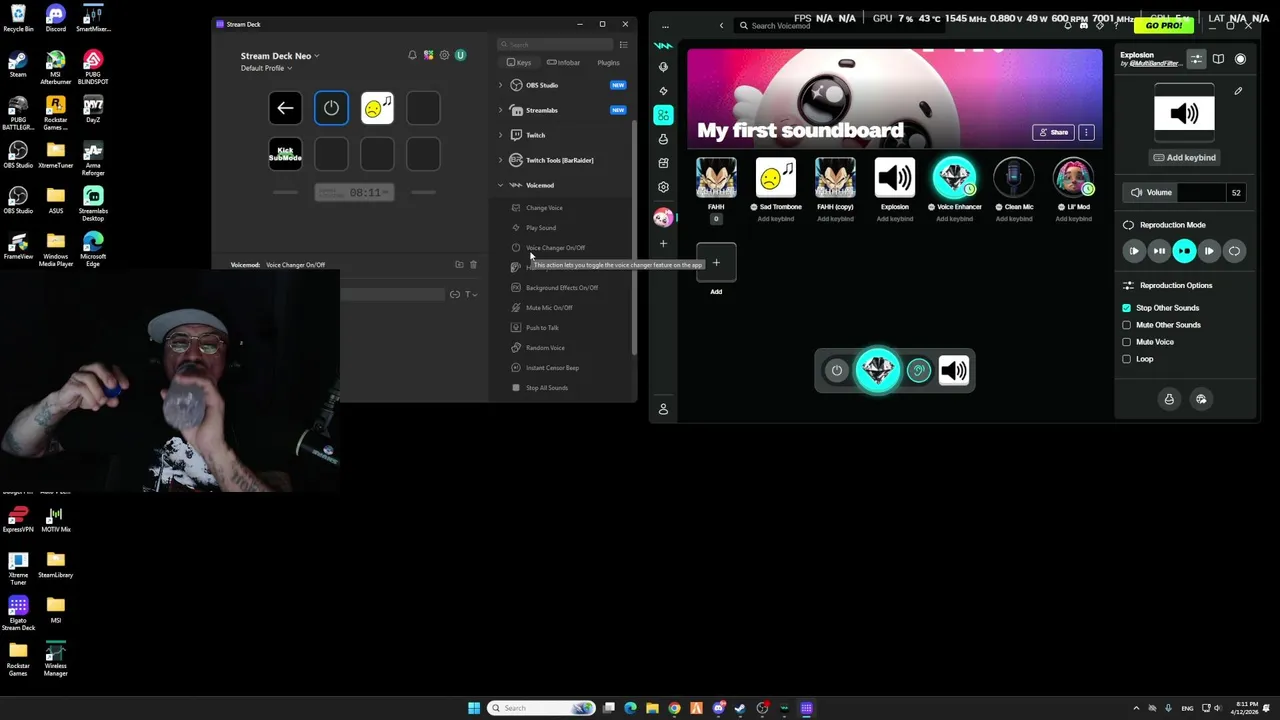Screen dimensions: 1280x720
Task: Open Stream Deck notifications bell
Action: (x=412, y=55)
